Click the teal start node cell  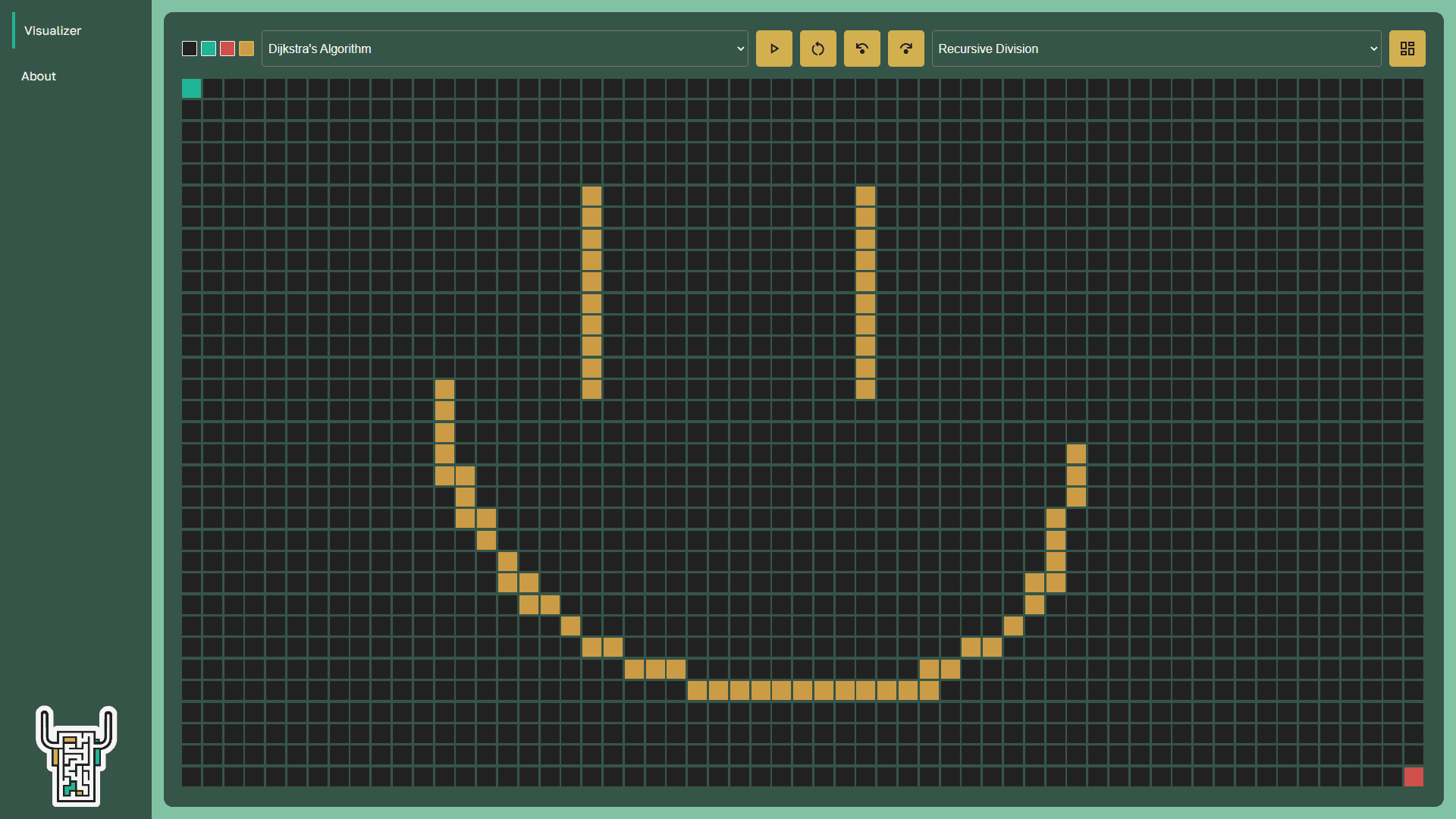[x=192, y=89]
